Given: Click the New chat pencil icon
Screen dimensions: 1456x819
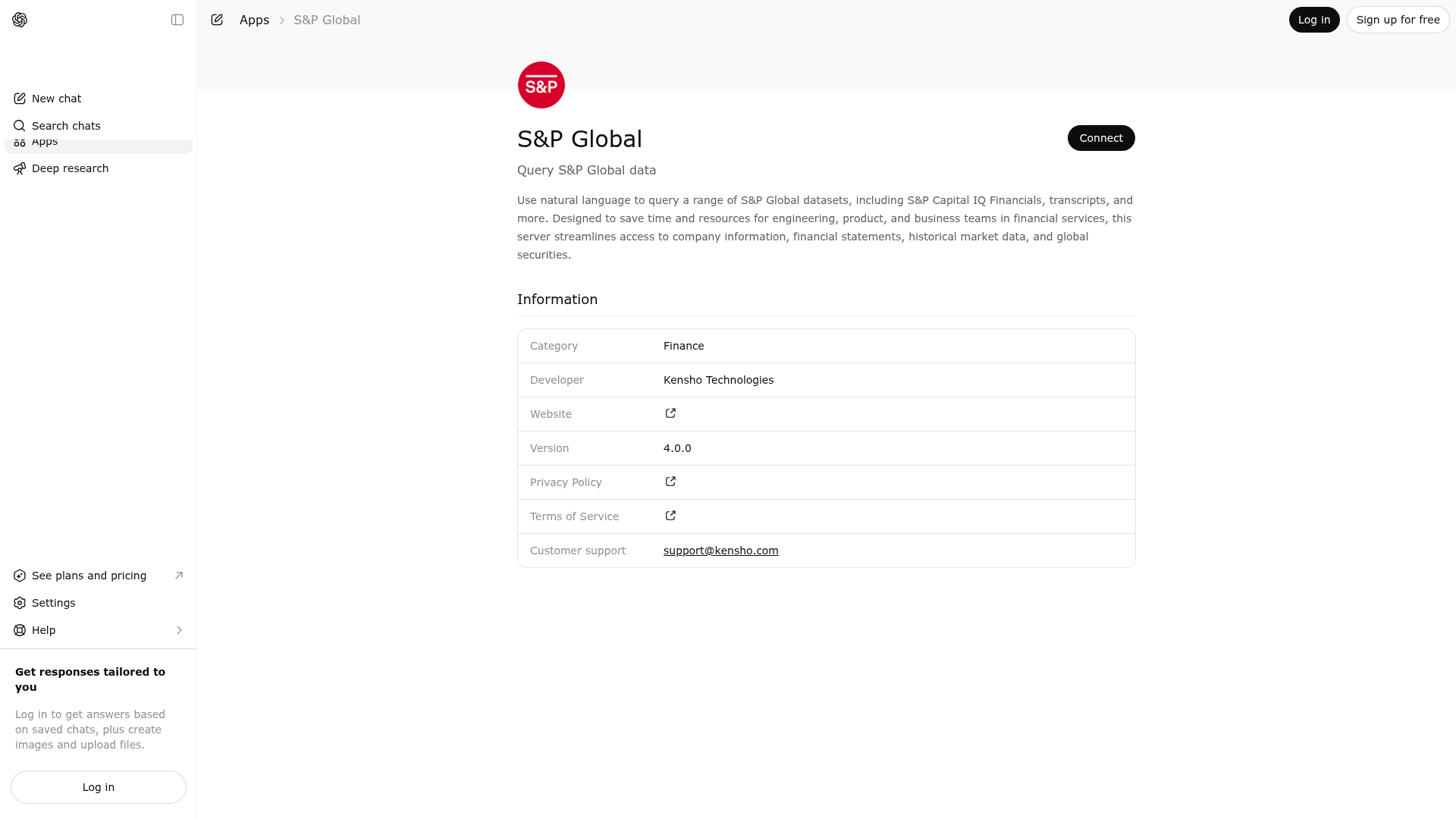Looking at the screenshot, I should (20, 99).
